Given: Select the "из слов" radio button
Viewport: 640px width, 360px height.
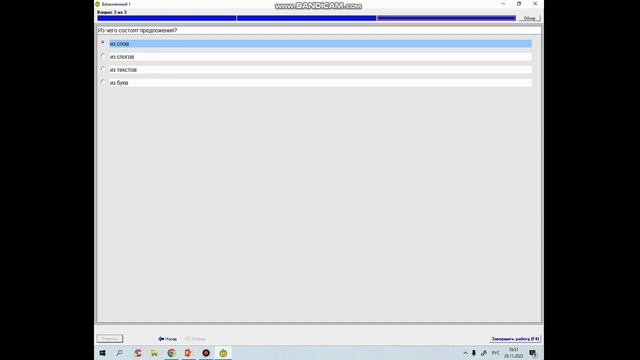Looking at the screenshot, I should tap(103, 42).
